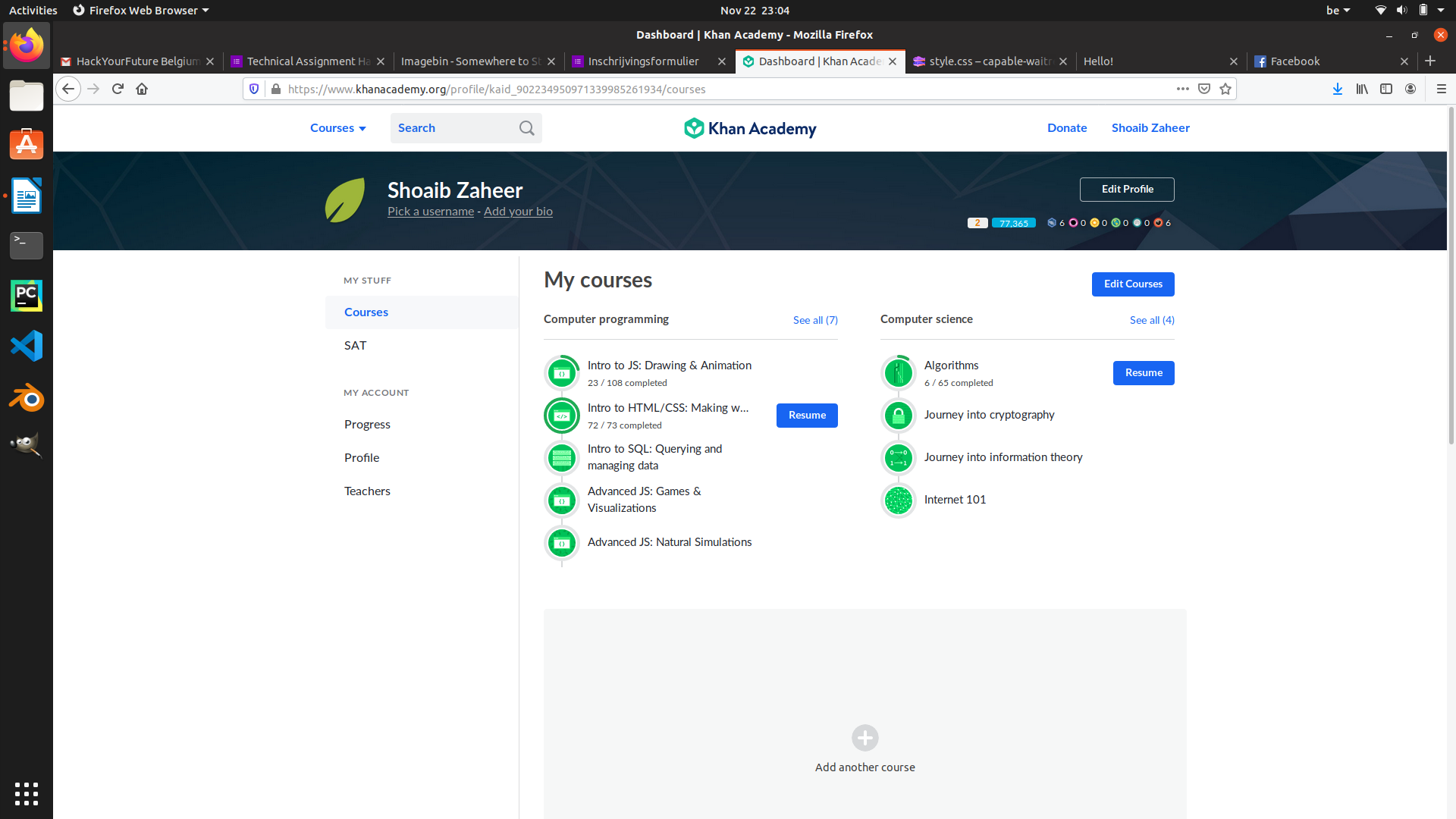Show applications grid in the dock
This screenshot has height=819, width=1456.
(x=27, y=793)
